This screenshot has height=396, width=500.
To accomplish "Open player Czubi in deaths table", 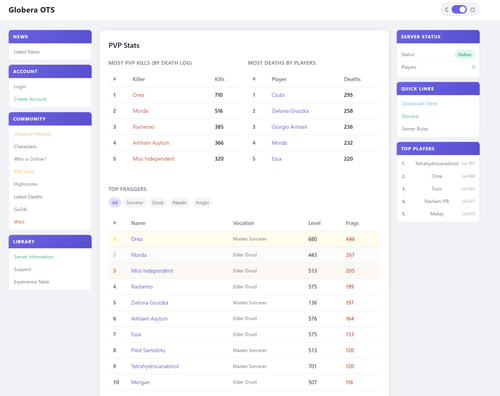I will point(278,95).
